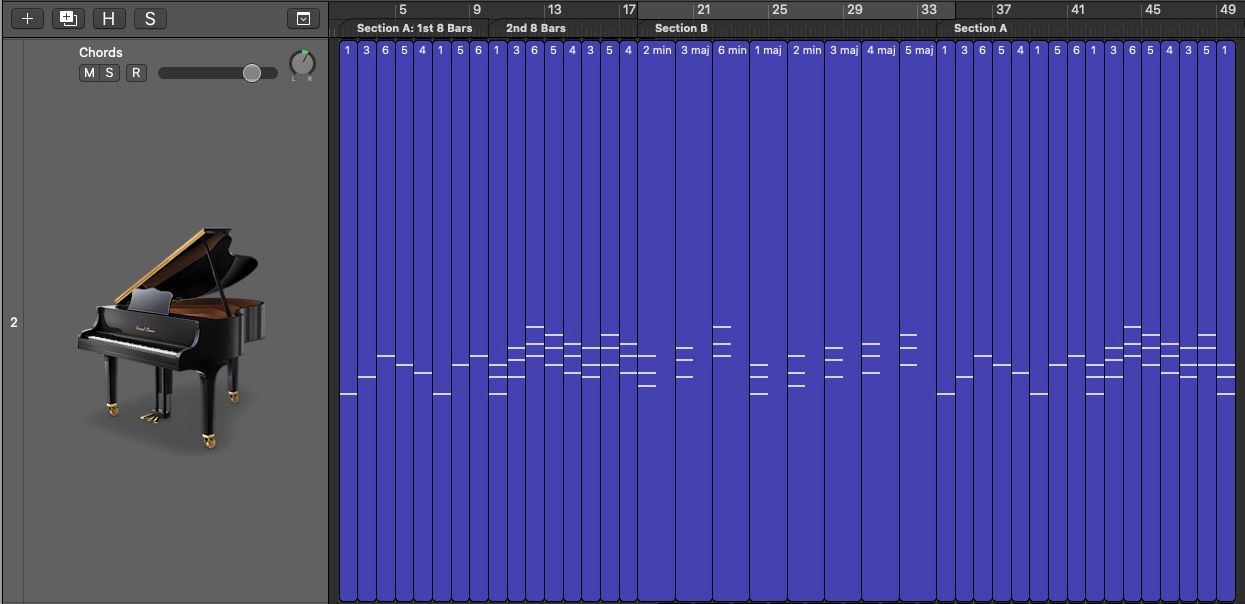This screenshot has width=1245, height=604.
Task: Click the master Solo S icon in the toolbar
Action: [150, 17]
